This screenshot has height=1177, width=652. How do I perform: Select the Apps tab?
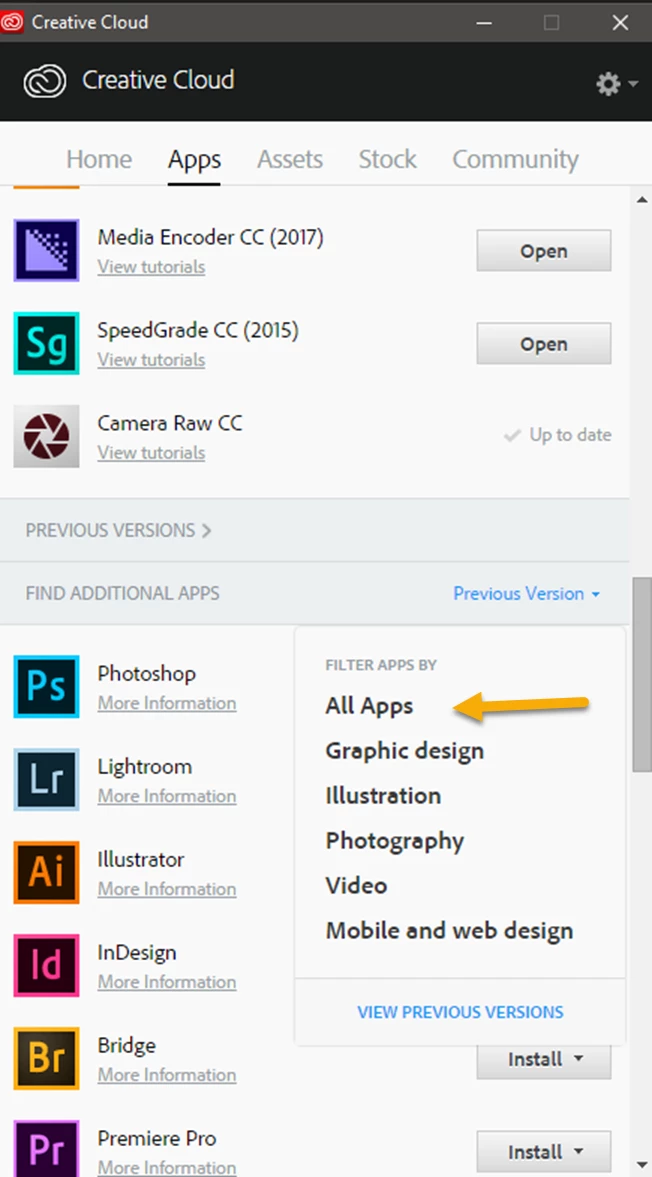[x=194, y=159]
